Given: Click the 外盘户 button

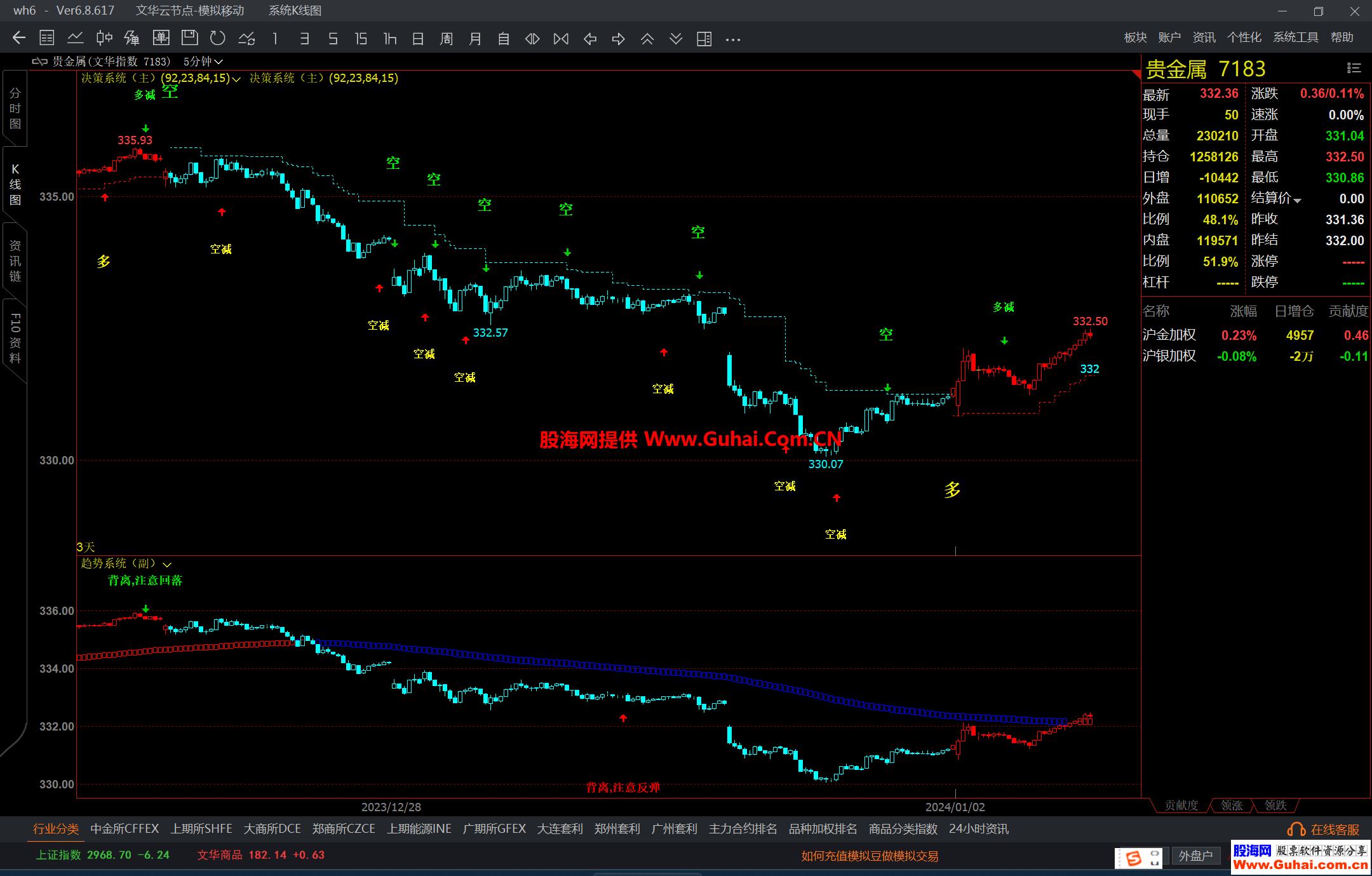Looking at the screenshot, I should click(1195, 856).
